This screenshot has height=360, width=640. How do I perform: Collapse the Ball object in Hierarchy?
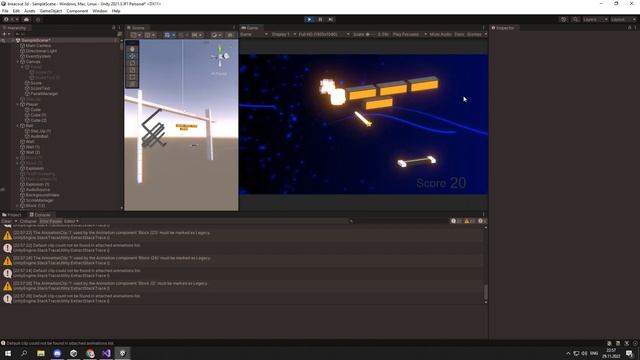[18, 126]
